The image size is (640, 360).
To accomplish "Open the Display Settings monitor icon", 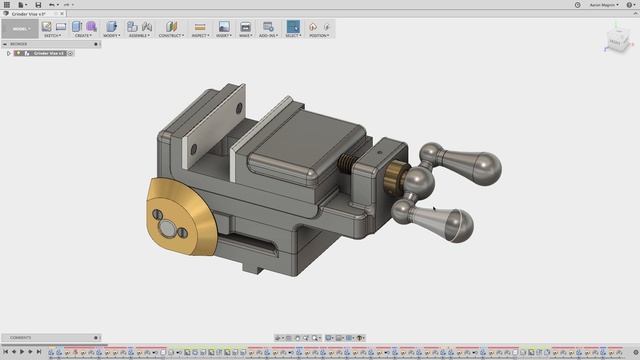I will pos(329,338).
